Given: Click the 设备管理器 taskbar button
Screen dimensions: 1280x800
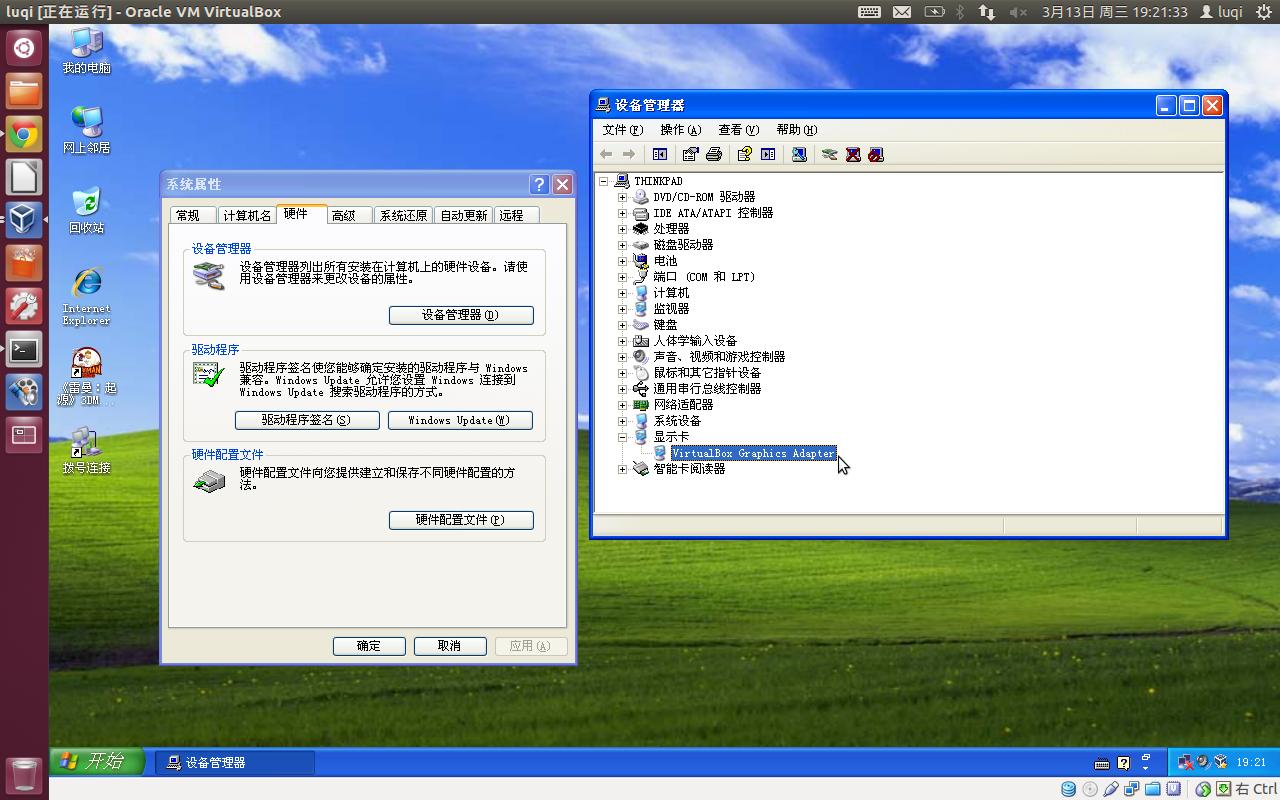Looking at the screenshot, I should [x=235, y=762].
